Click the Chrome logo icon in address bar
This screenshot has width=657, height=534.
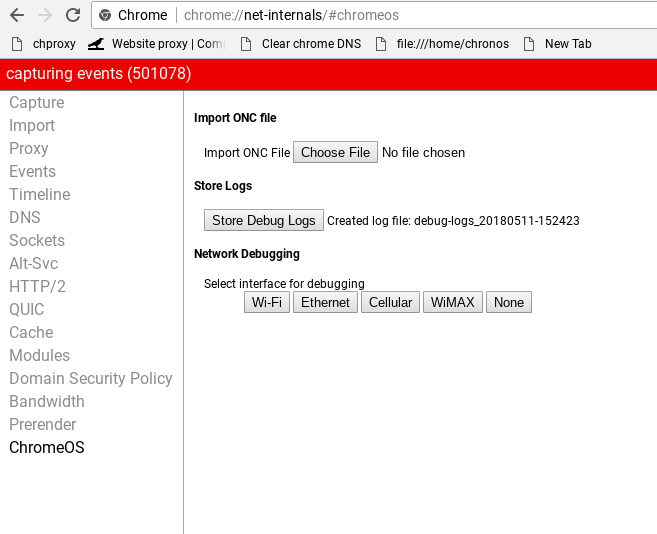coord(105,15)
